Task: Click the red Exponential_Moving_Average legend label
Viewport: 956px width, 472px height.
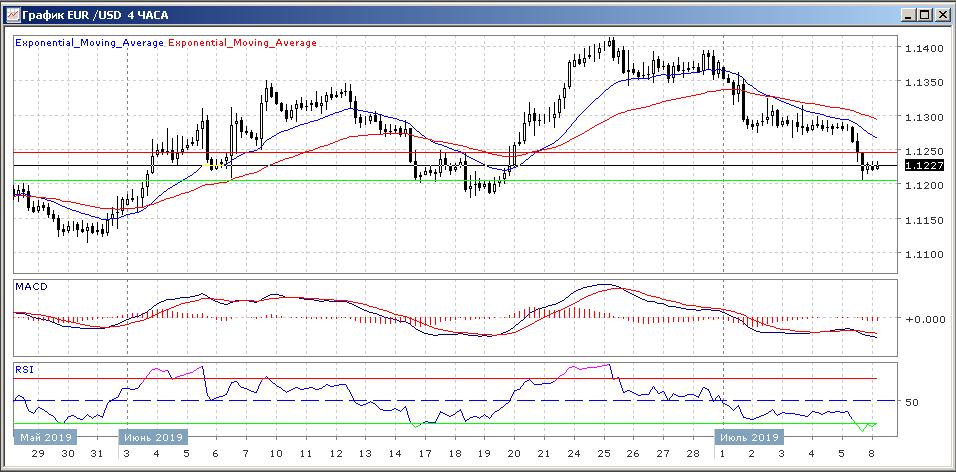Action: click(x=243, y=43)
